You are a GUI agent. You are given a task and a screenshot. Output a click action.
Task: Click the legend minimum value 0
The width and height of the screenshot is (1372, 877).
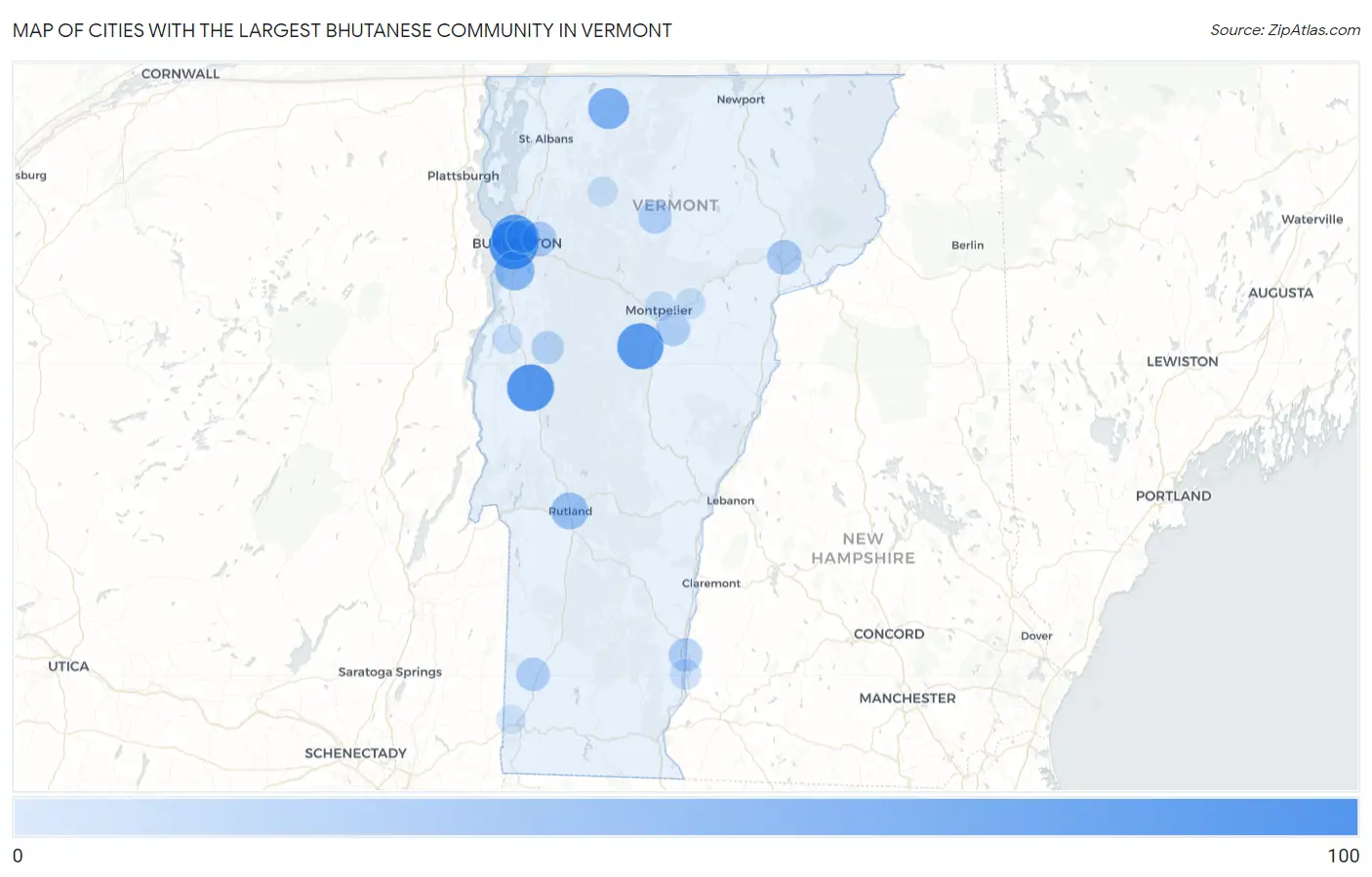[x=18, y=856]
